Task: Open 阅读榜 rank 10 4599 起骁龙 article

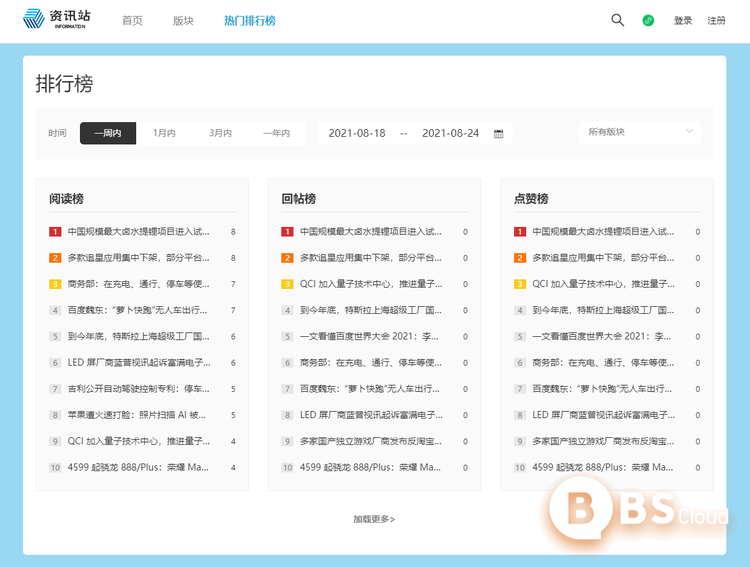Action: point(138,467)
